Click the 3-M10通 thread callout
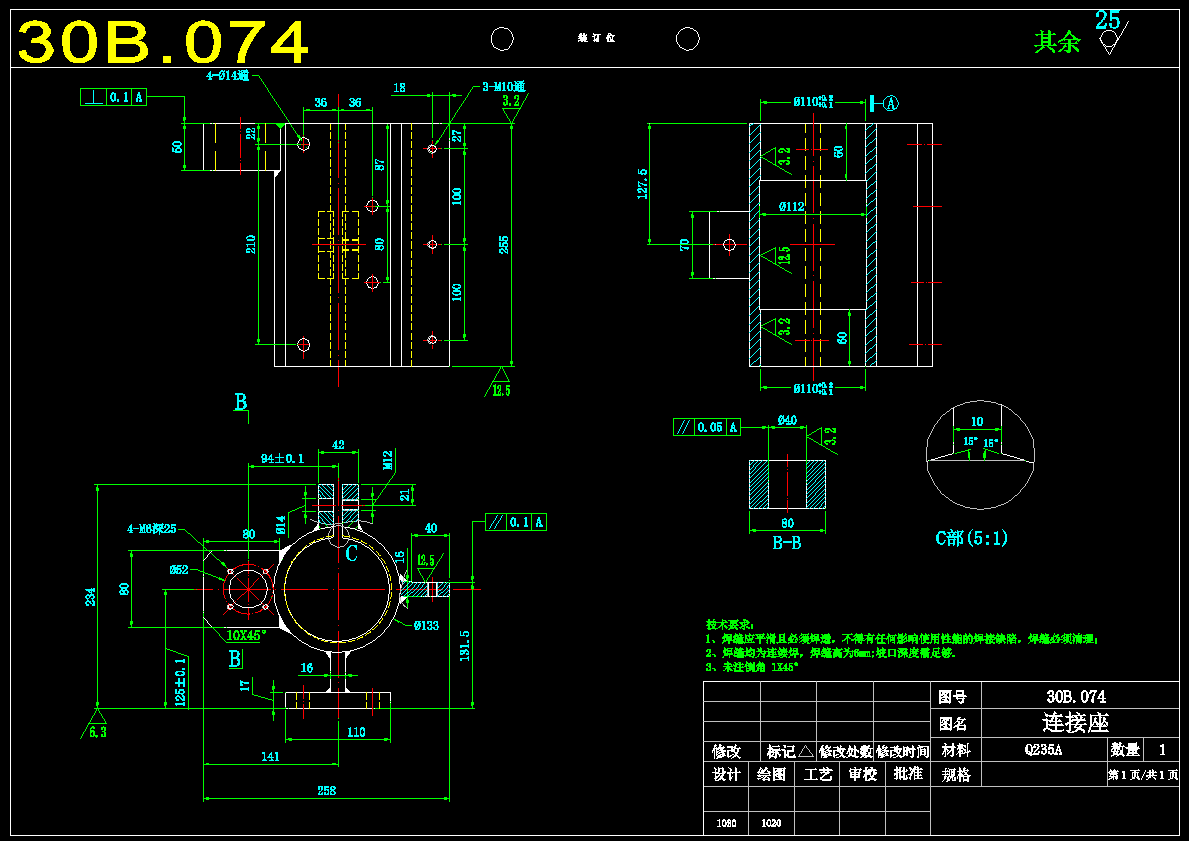The width and height of the screenshot is (1189, 841). click(x=504, y=87)
